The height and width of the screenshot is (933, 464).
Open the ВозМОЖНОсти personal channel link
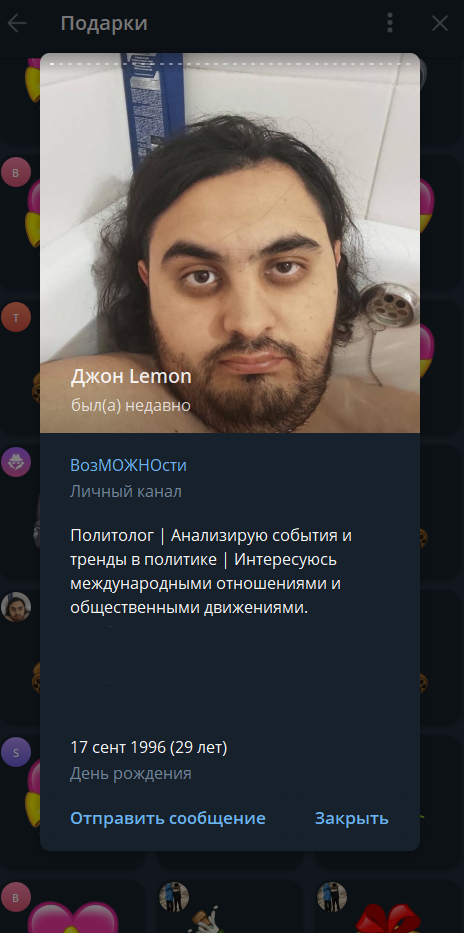(x=128, y=465)
